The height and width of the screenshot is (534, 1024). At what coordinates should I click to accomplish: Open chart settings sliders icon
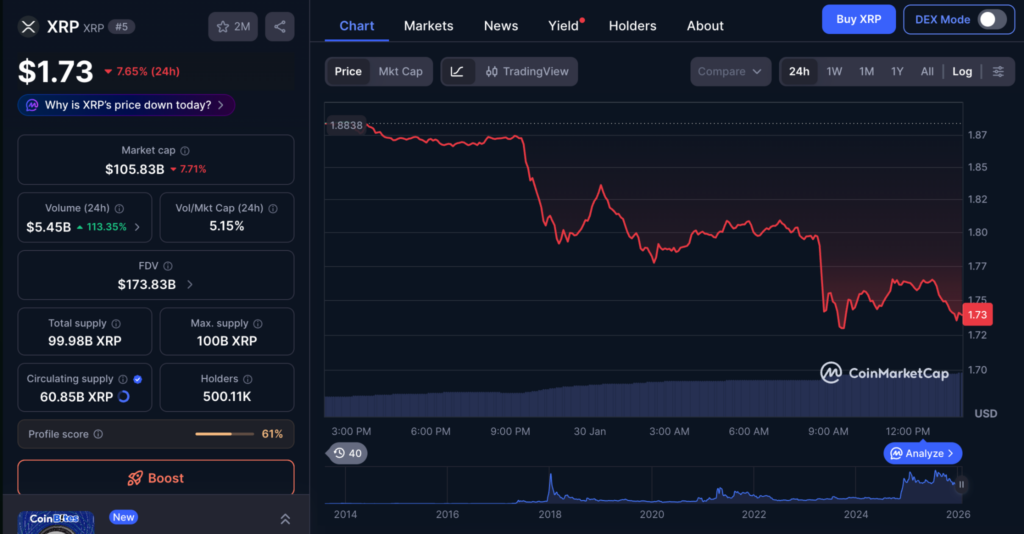997,72
